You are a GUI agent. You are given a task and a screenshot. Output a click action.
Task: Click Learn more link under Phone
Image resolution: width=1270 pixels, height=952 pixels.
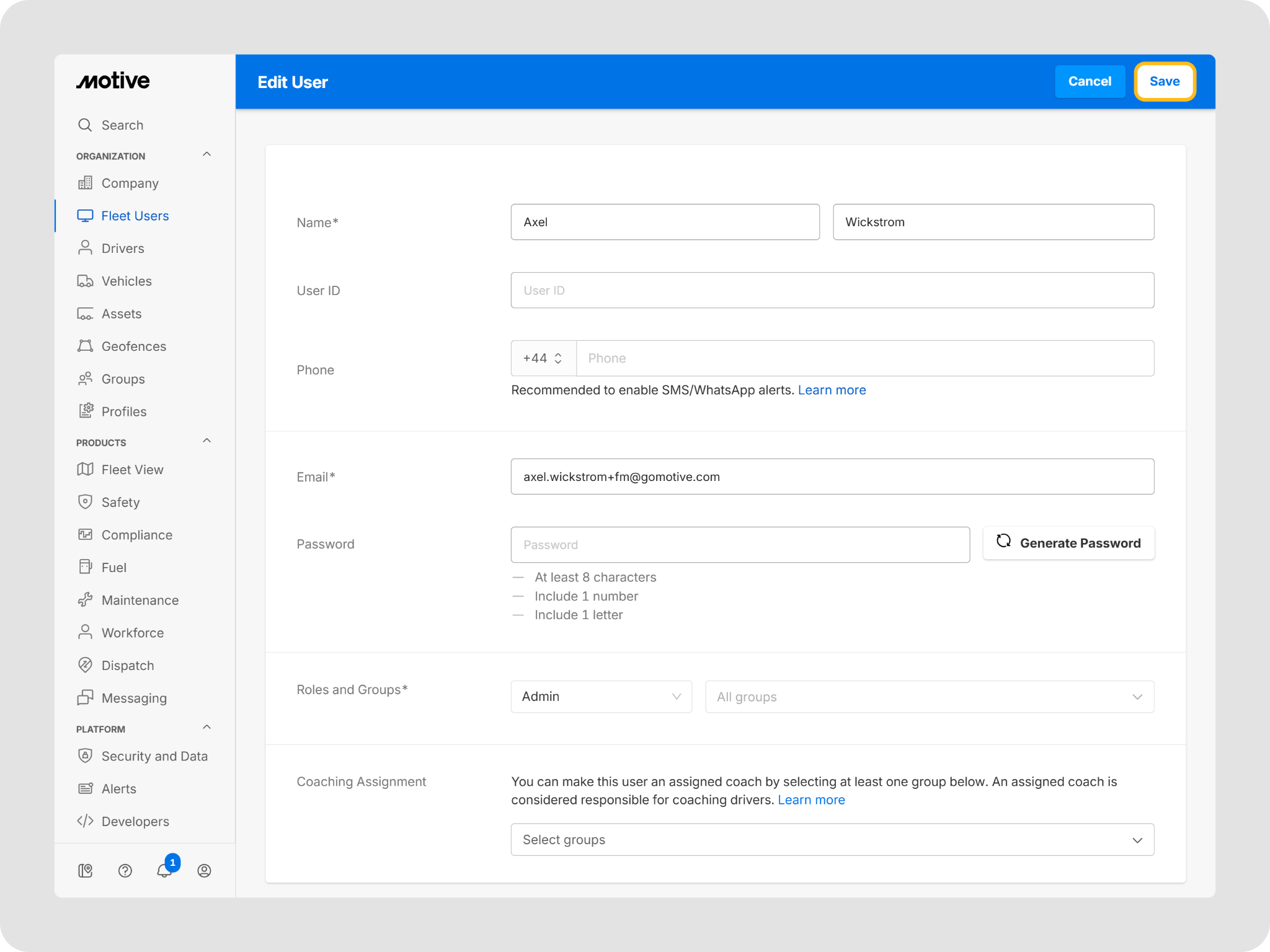click(832, 390)
